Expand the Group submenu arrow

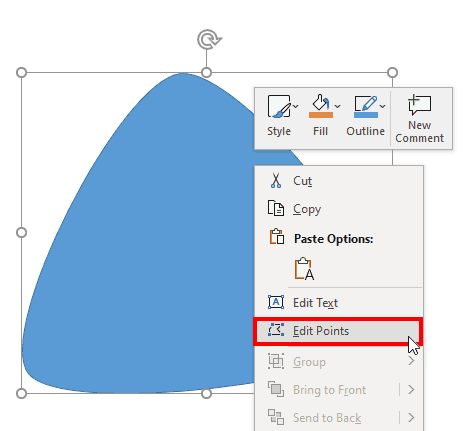pos(411,361)
